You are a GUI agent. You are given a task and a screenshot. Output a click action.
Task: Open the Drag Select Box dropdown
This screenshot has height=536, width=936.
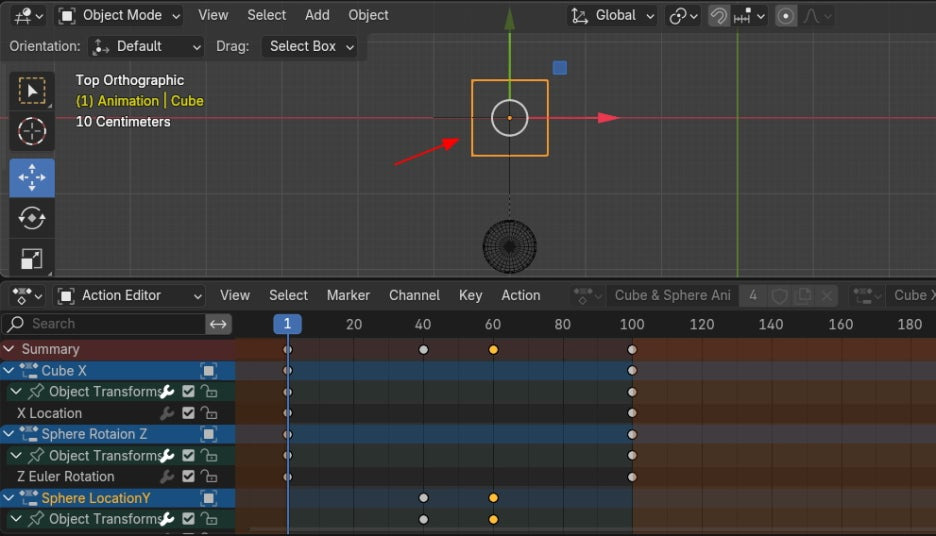[x=309, y=47]
